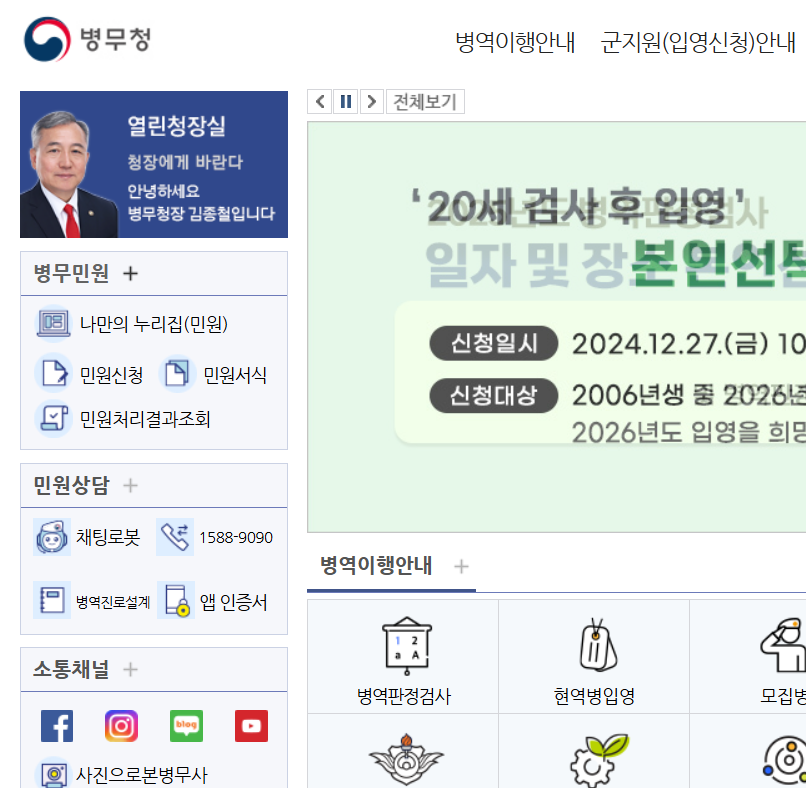Expand 병역이행안내 section with plus icon
This screenshot has width=806, height=788.
coord(462,566)
